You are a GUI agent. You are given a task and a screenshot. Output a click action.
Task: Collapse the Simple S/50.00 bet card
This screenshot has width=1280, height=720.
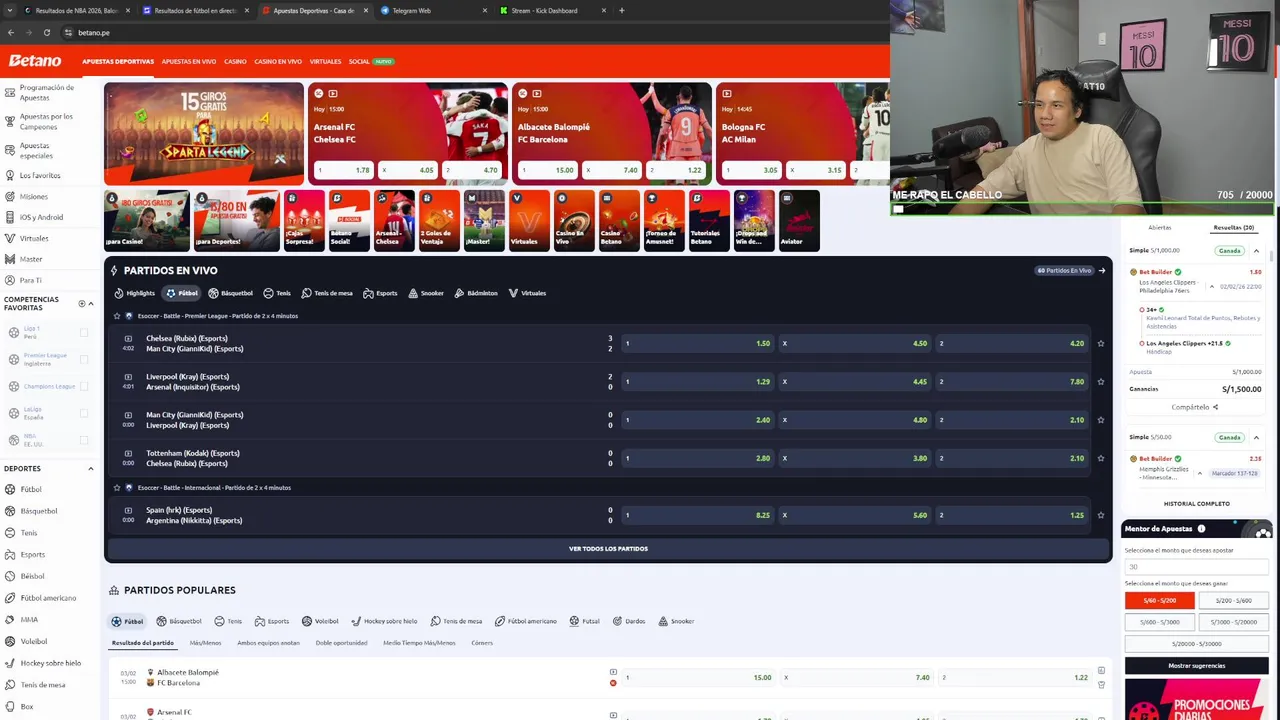[1256, 437]
